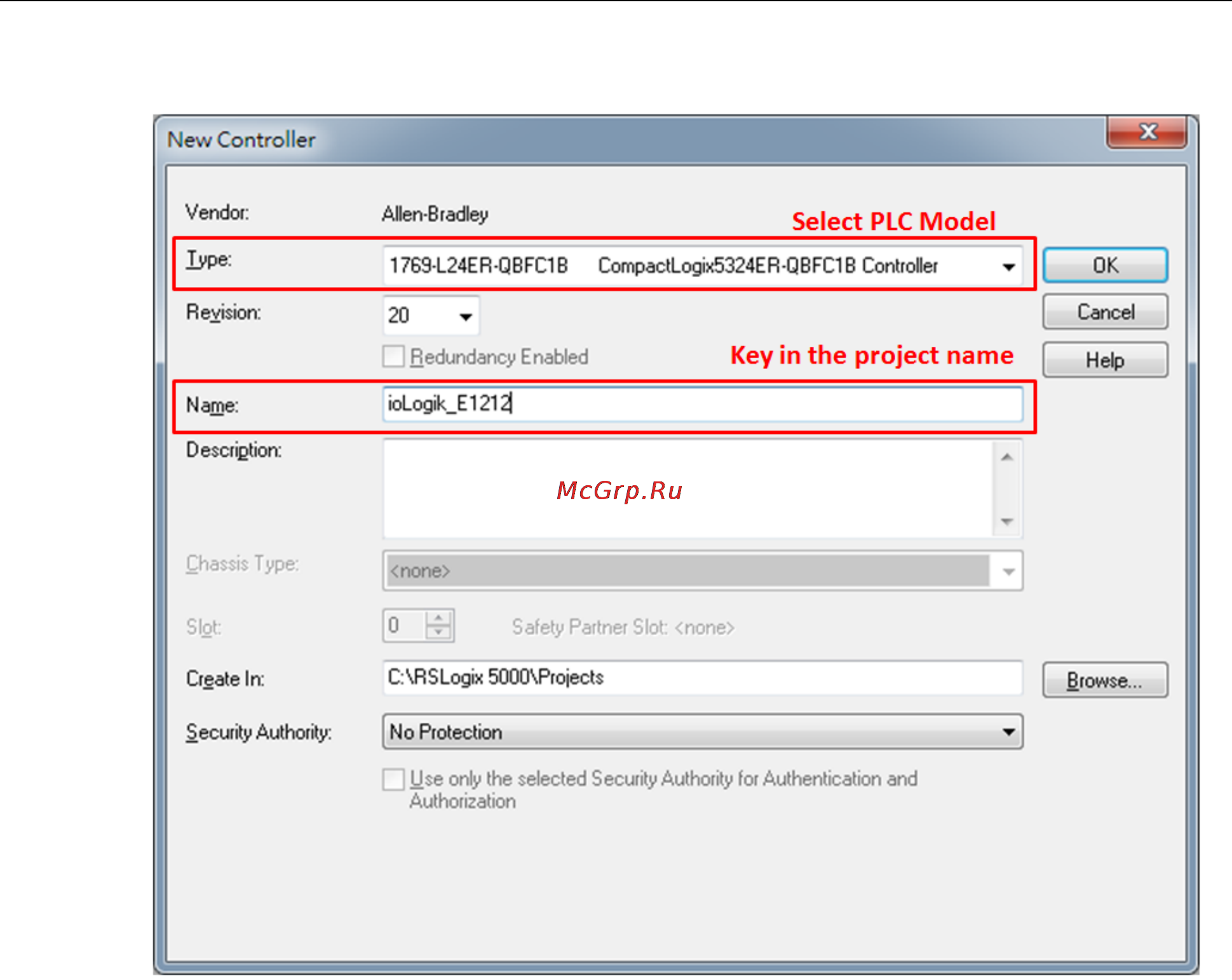Click the Create In path field
The width and height of the screenshot is (1232, 980).
pyautogui.click(x=702, y=678)
